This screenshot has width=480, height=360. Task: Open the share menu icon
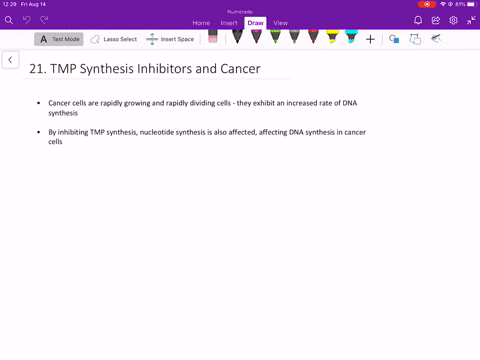(x=436, y=20)
